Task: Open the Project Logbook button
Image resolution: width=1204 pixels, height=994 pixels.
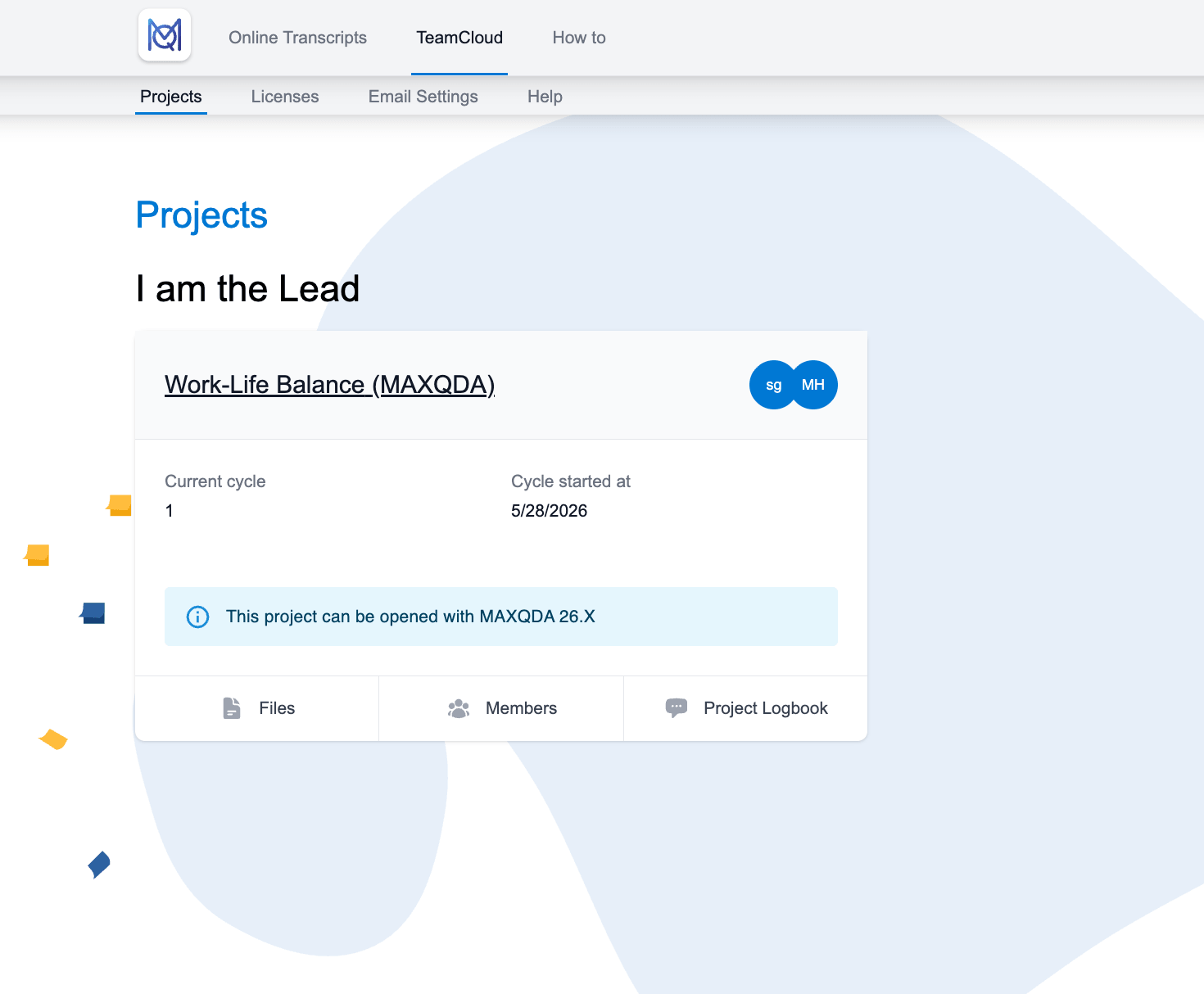Action: point(745,708)
